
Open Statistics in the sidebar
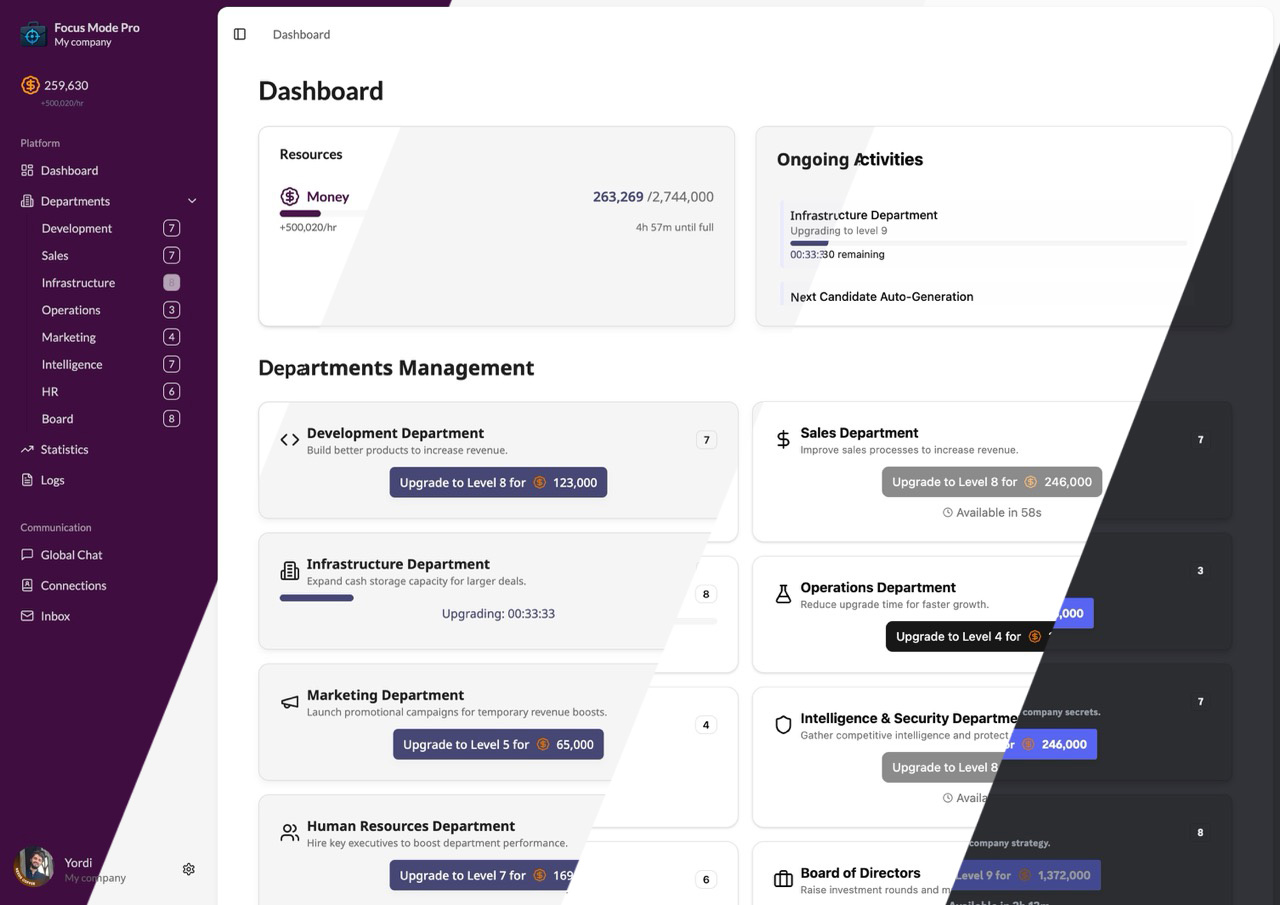tap(64, 449)
